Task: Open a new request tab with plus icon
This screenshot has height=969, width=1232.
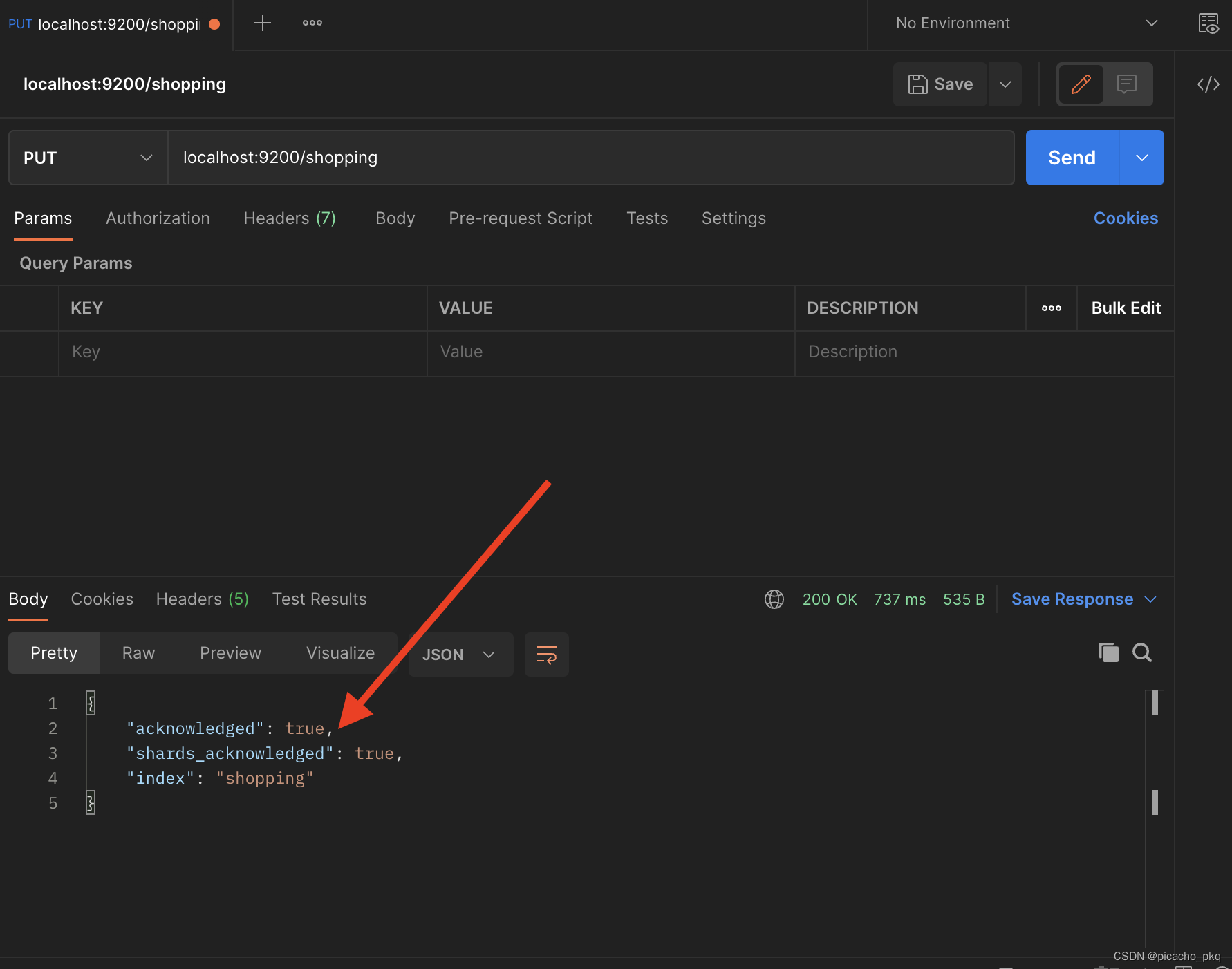Action: click(262, 23)
